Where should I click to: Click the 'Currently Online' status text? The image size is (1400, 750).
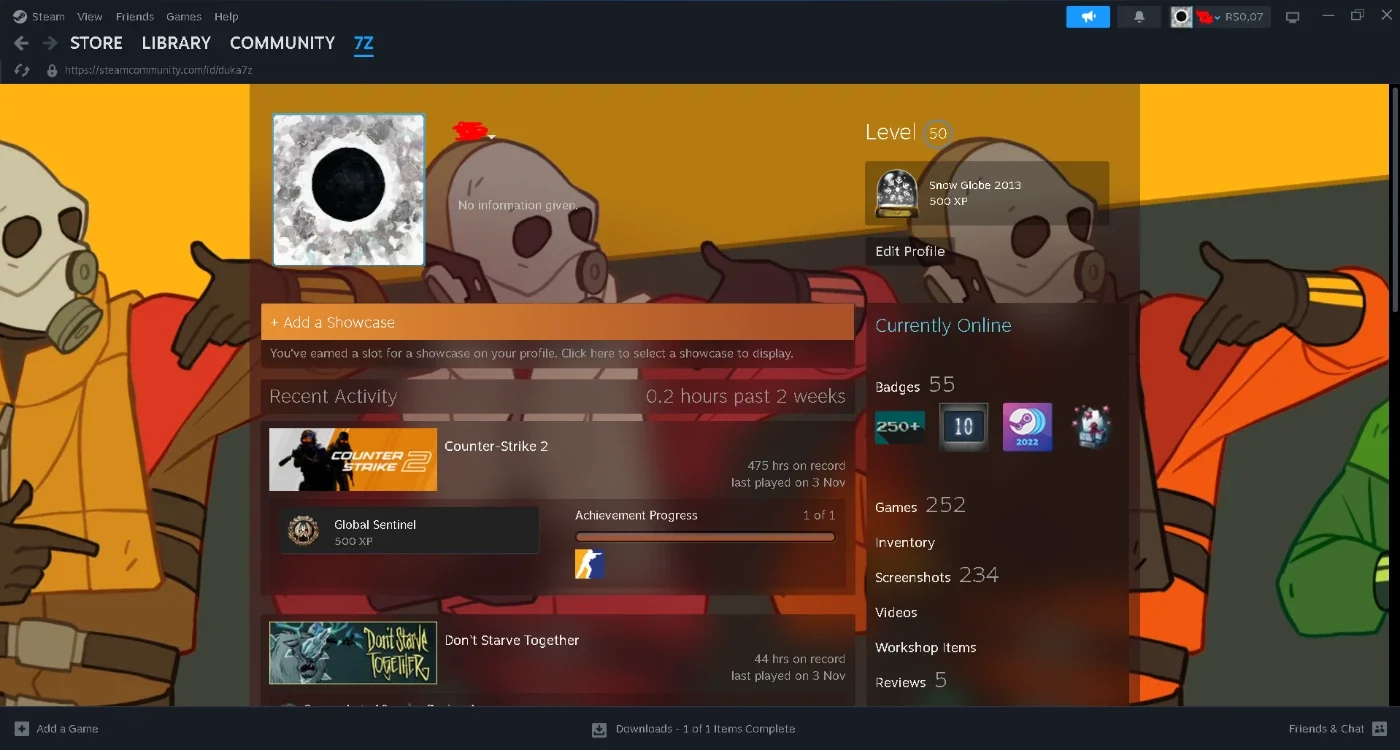pos(943,326)
